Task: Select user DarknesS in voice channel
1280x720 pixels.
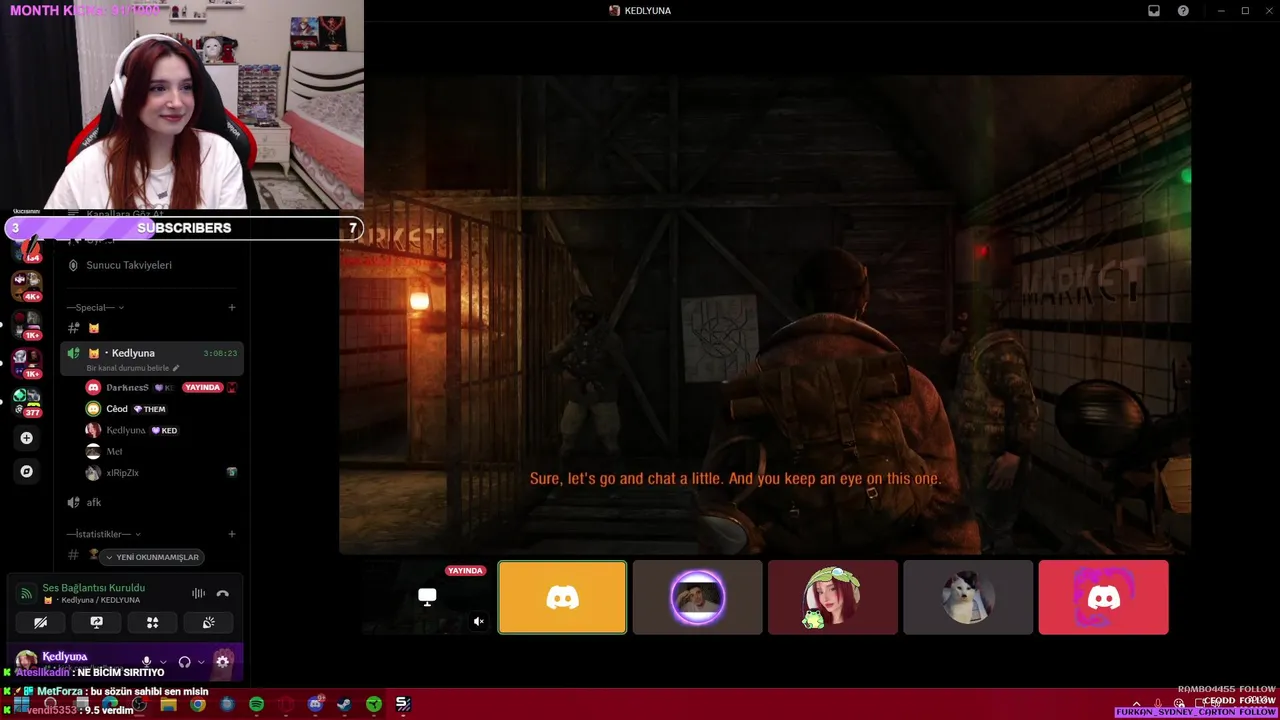Action: (x=127, y=387)
